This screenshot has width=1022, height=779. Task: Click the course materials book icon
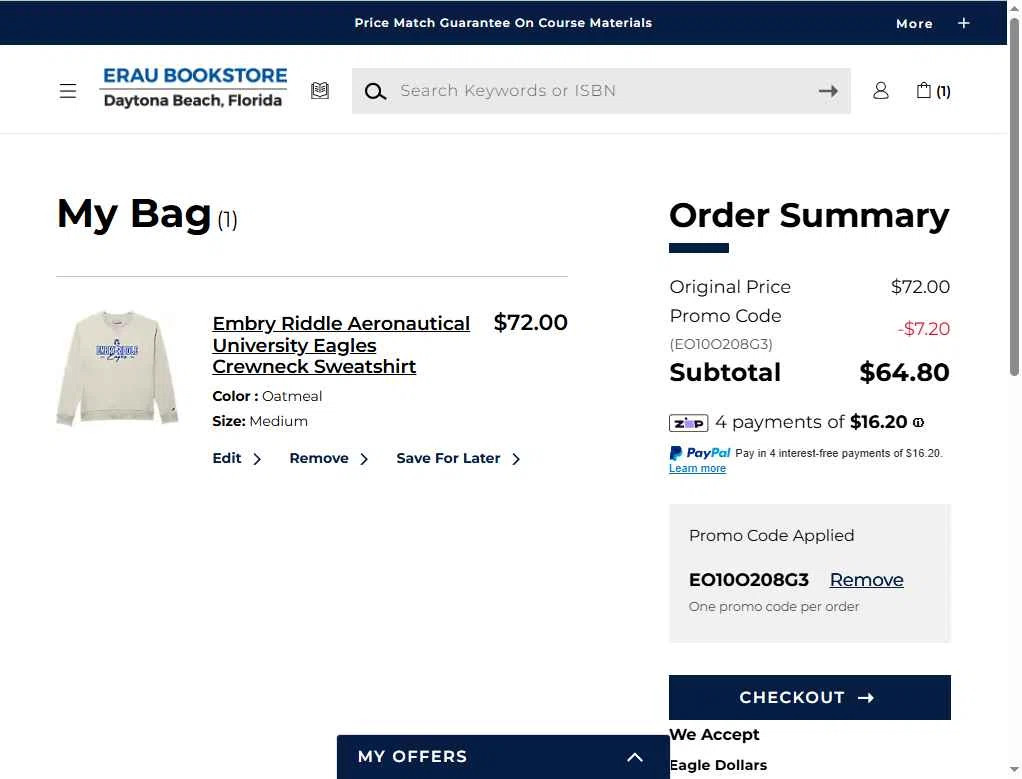pyautogui.click(x=319, y=91)
